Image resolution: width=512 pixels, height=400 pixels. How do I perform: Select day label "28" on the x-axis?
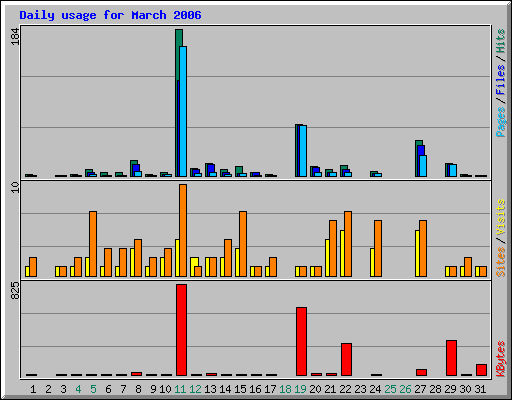coord(435,389)
